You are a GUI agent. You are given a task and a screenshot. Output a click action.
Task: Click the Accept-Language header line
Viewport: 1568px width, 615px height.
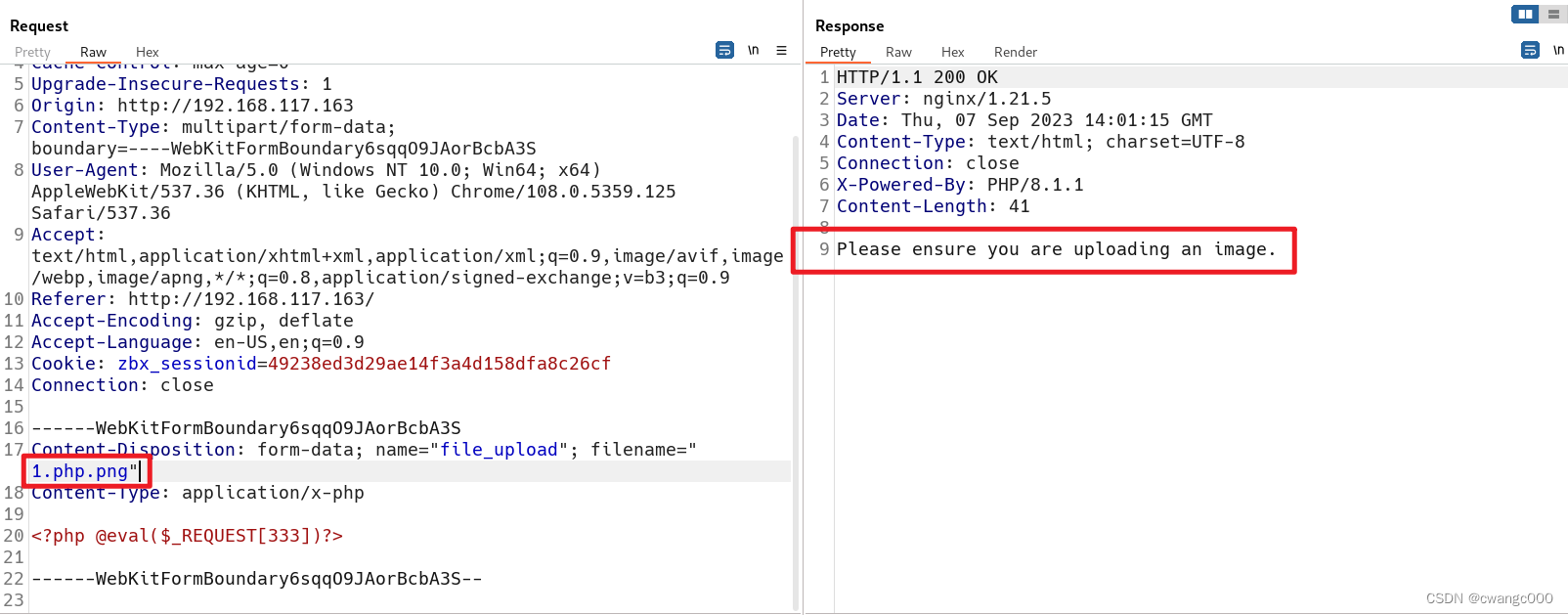197,342
